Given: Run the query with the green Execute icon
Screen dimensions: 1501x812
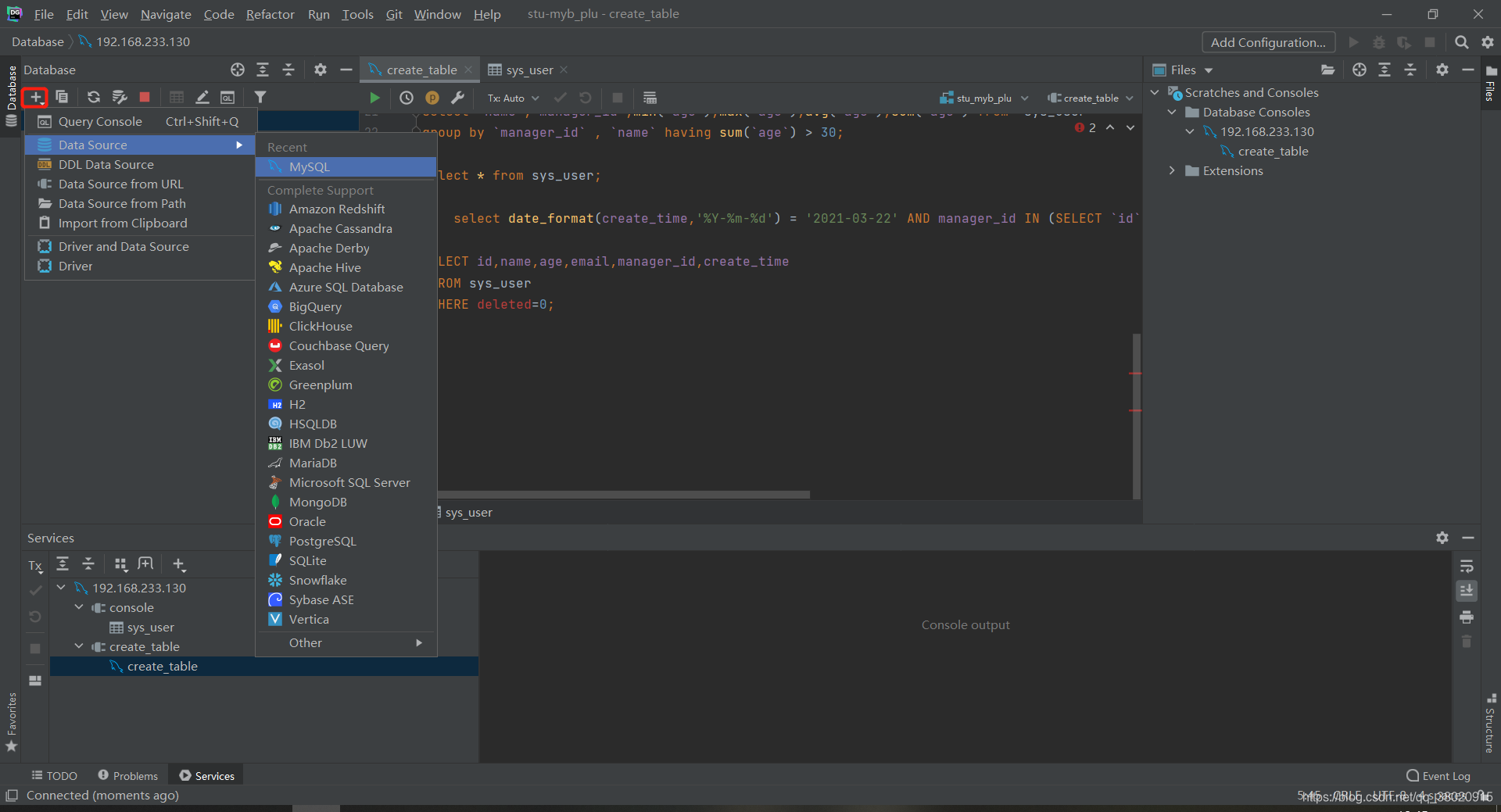Looking at the screenshot, I should coord(374,98).
